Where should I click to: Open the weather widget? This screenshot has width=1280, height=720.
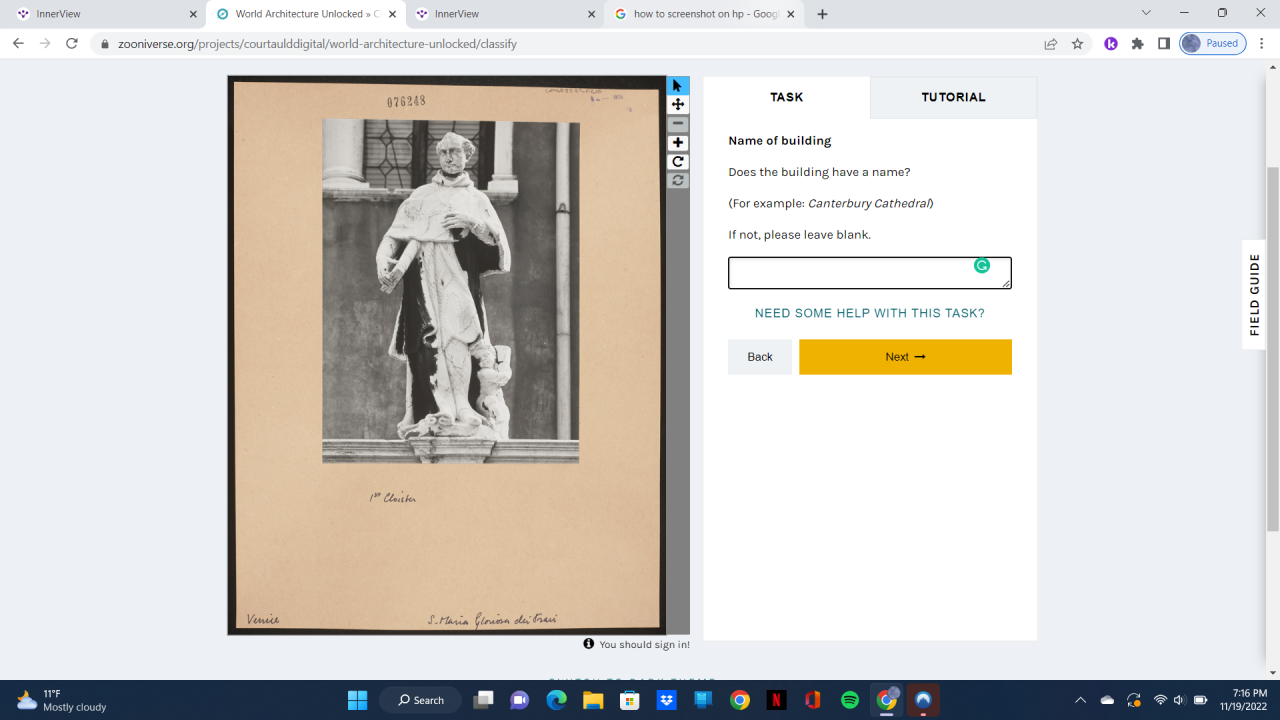pos(62,700)
